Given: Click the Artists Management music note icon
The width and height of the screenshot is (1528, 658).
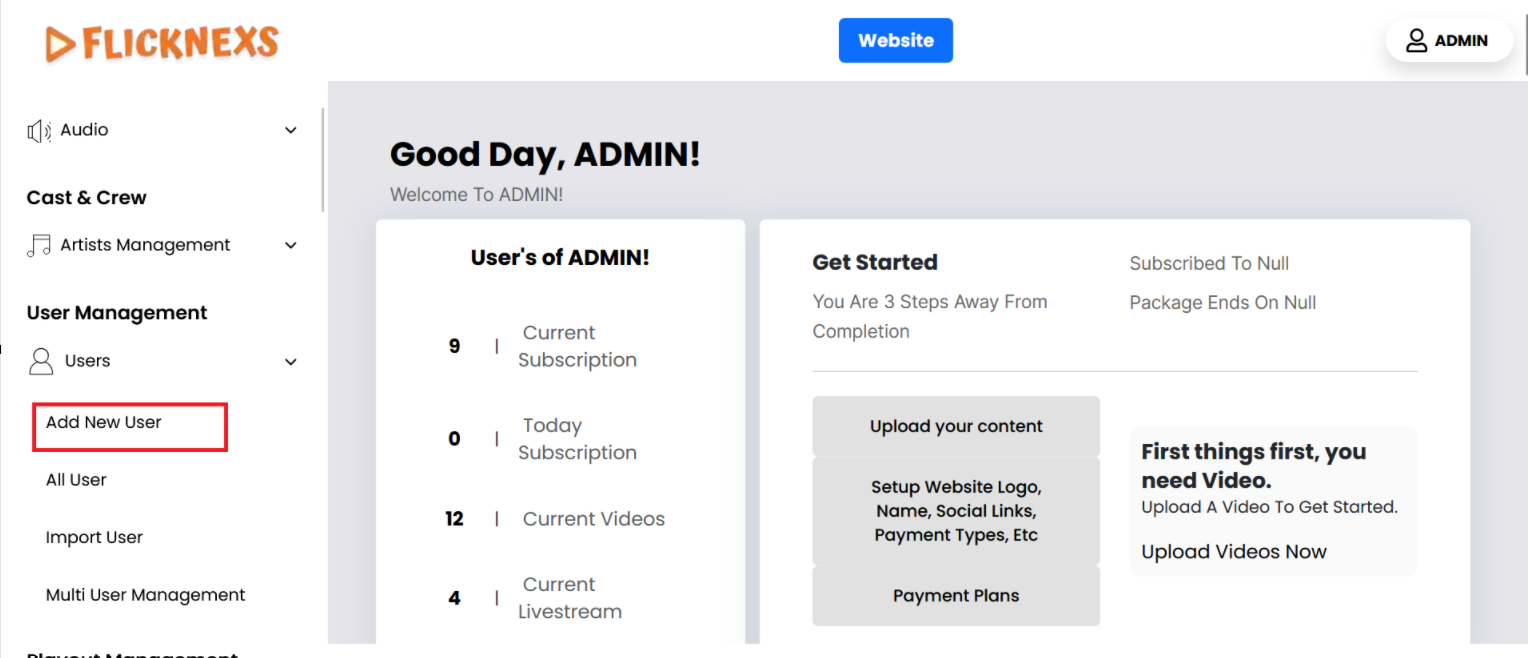Looking at the screenshot, I should [x=39, y=246].
